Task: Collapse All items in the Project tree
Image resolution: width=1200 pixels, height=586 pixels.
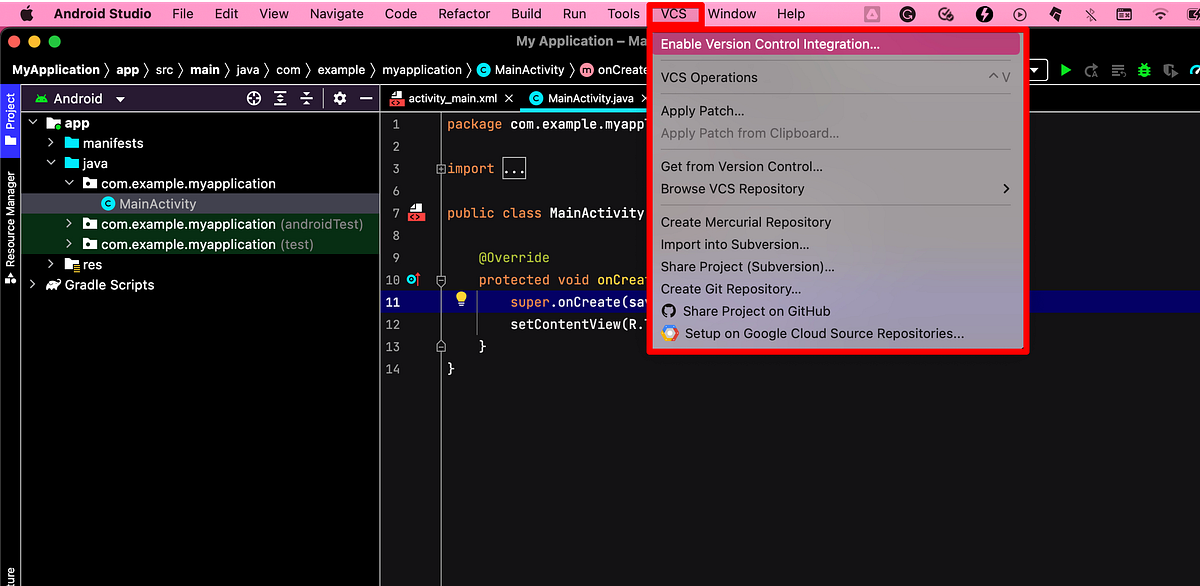Action: click(306, 98)
